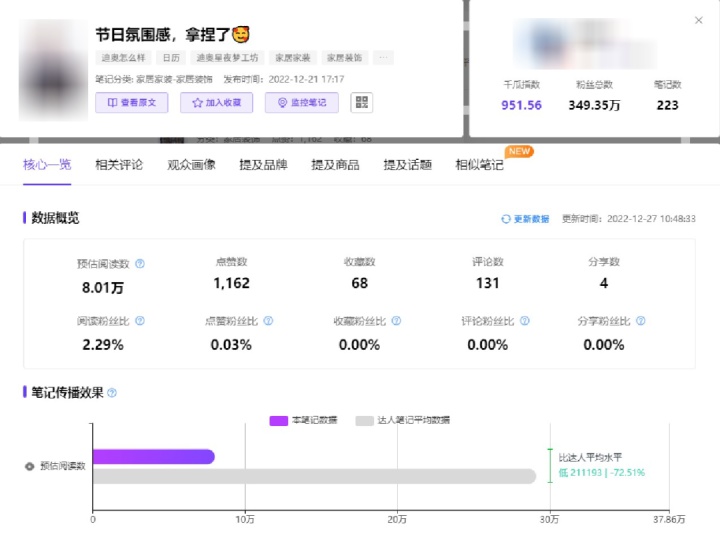The image size is (720, 534).
Task: Click 发布时间 2022-12-21 17:17 text
Action: 284,79
